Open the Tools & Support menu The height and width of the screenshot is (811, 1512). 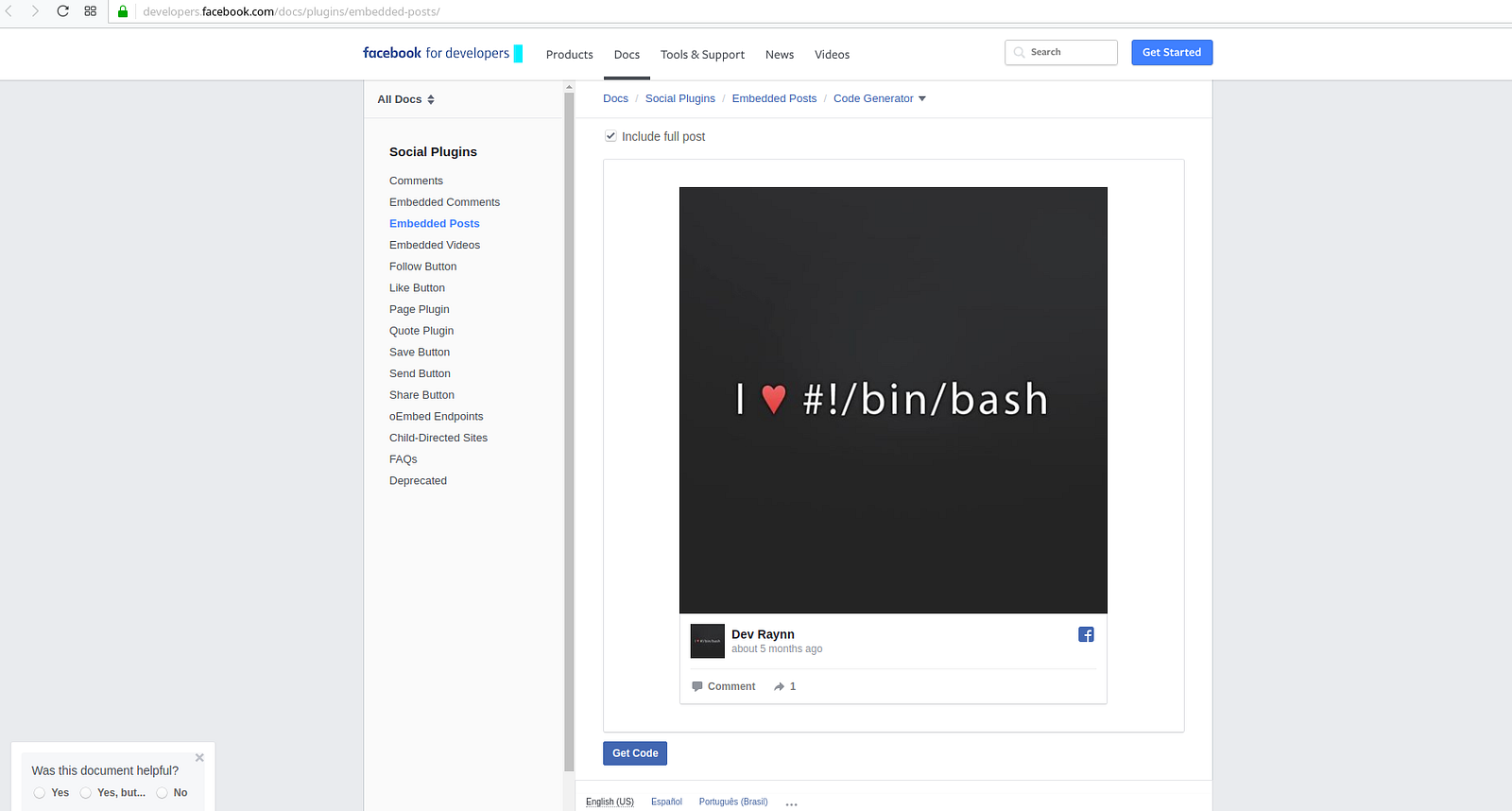(x=702, y=55)
